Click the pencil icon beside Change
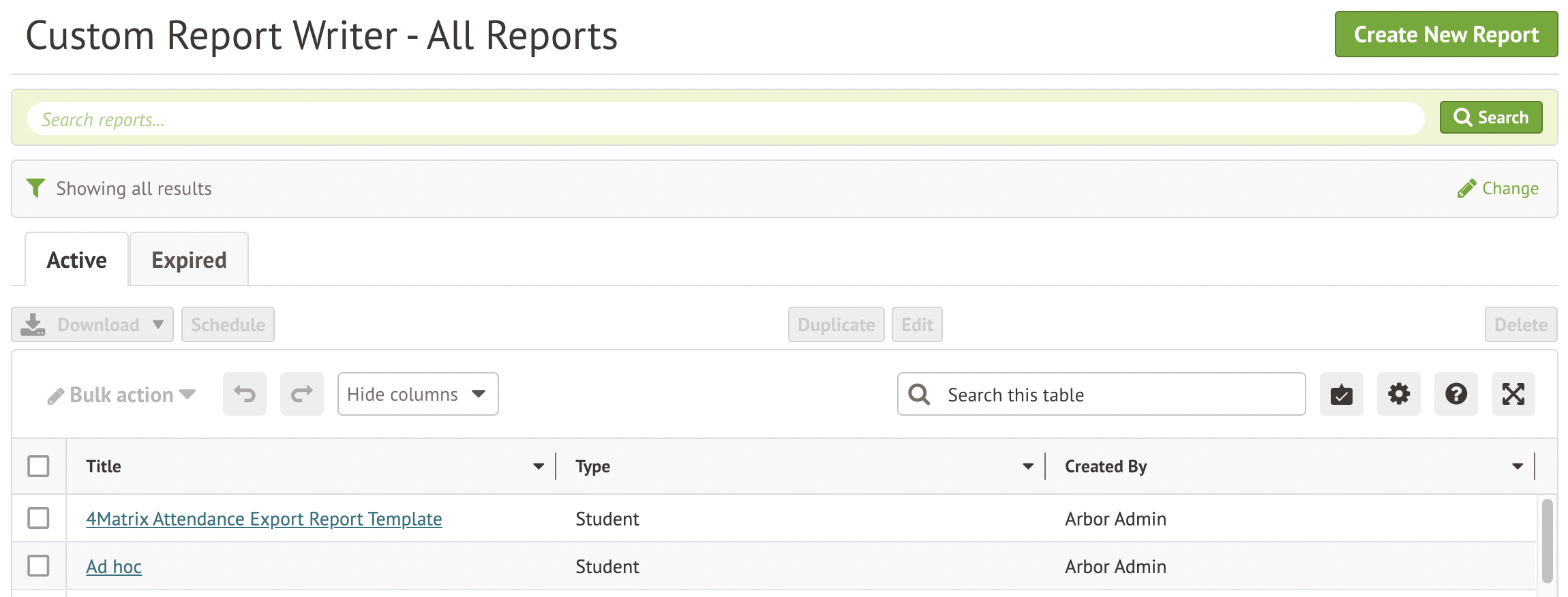The image size is (1568, 597). (x=1466, y=189)
